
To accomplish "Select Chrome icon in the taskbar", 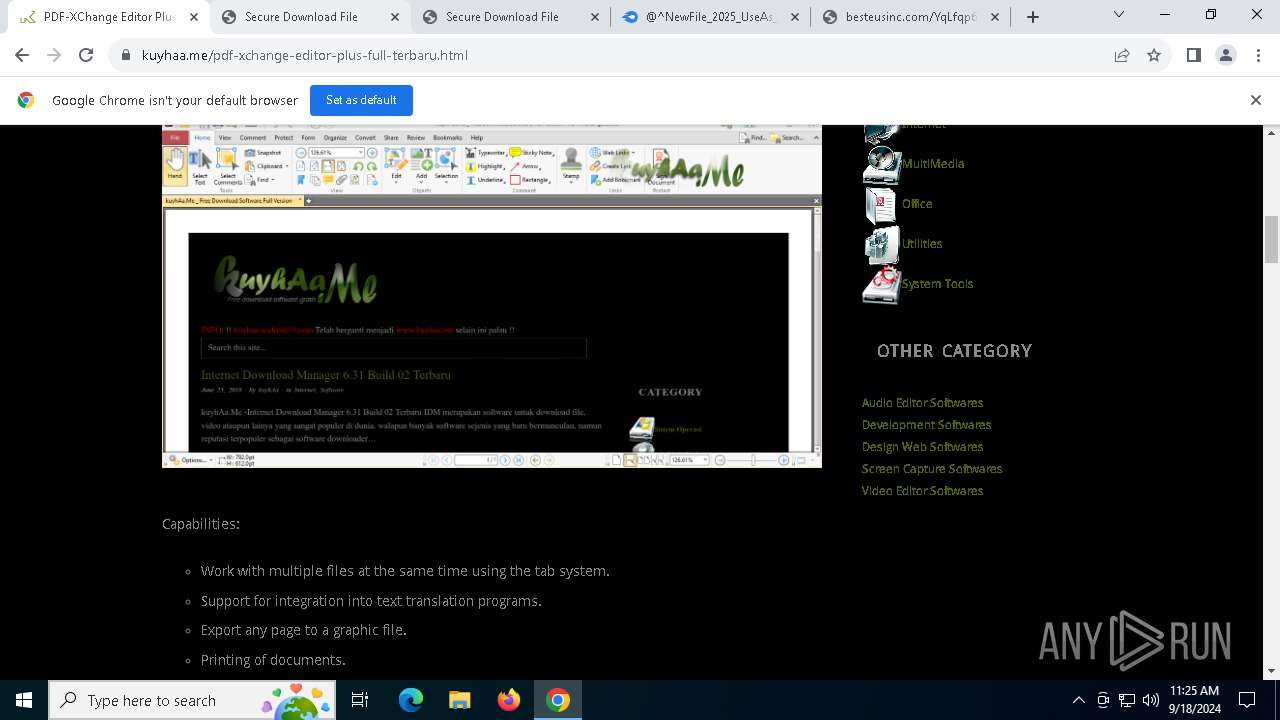I will click(x=558, y=700).
